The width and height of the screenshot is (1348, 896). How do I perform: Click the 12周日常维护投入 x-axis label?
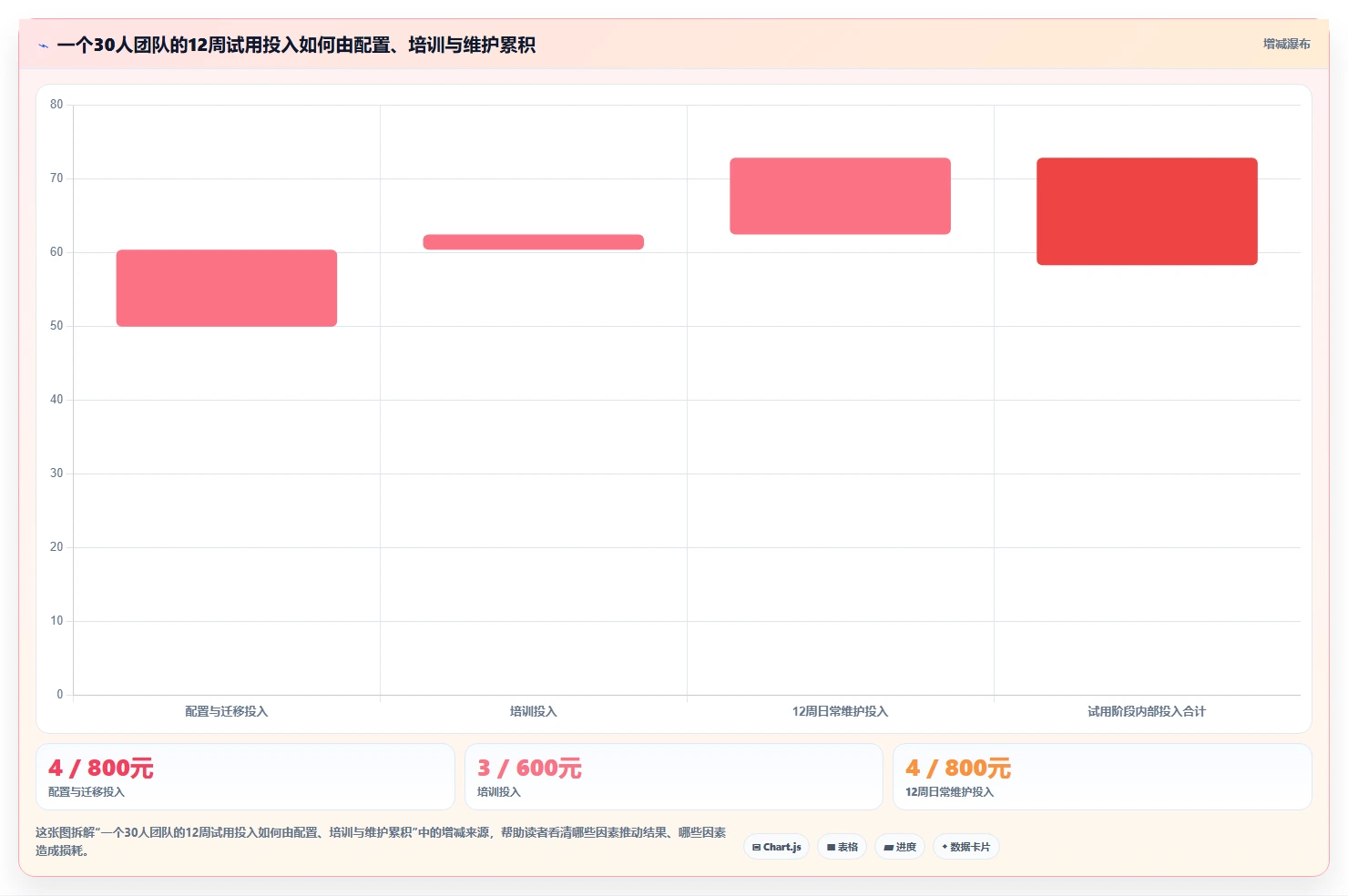[840, 711]
